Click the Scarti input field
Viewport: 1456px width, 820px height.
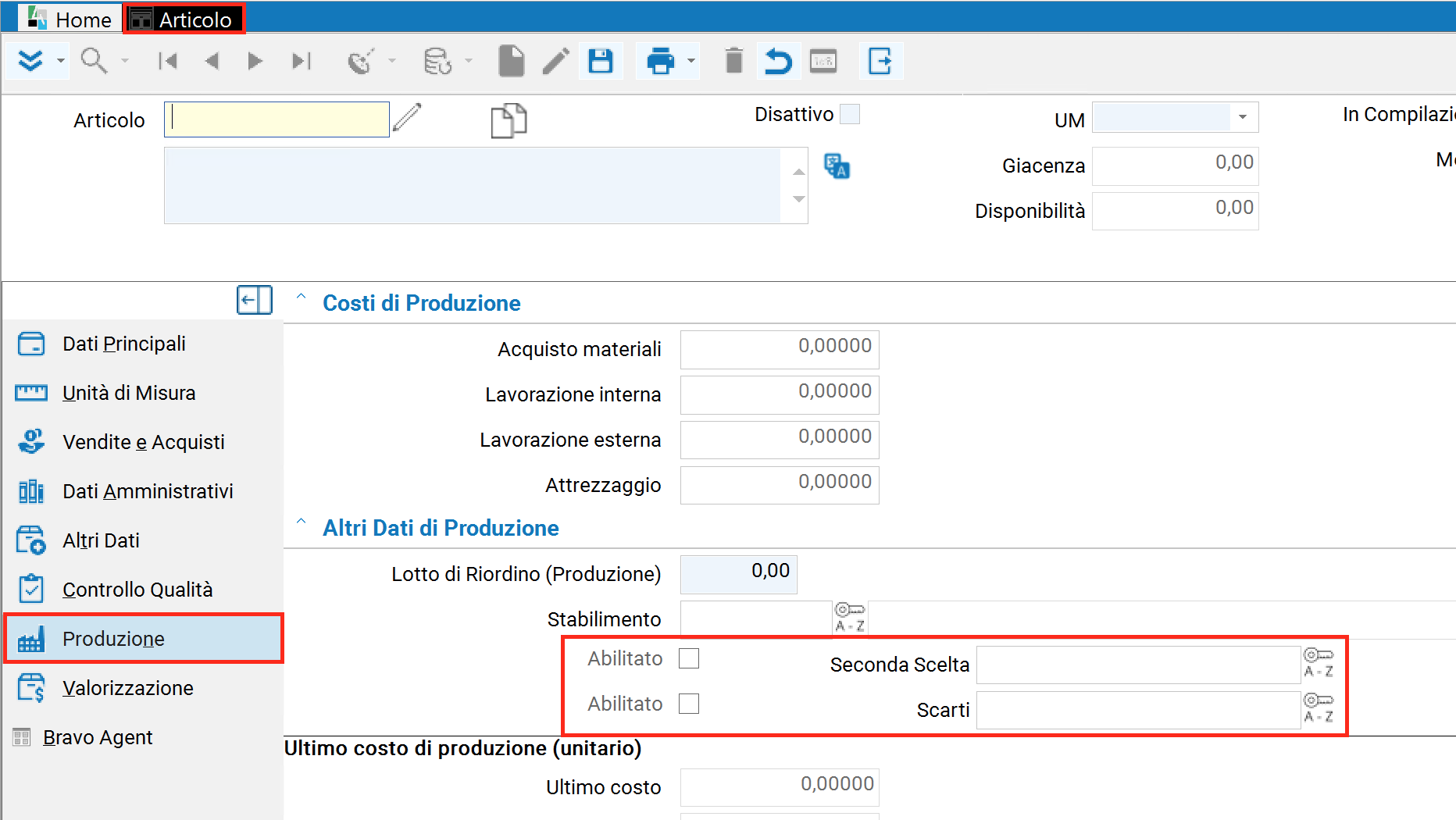(x=1138, y=710)
